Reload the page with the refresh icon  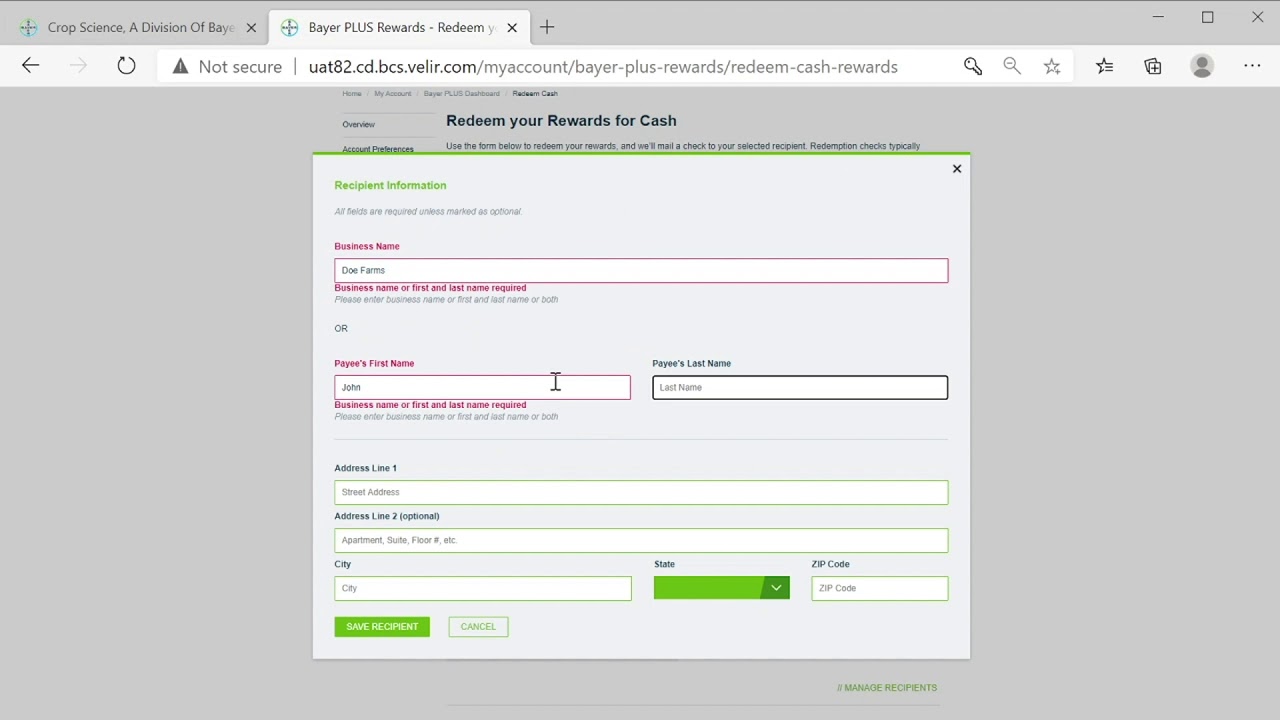click(x=126, y=66)
